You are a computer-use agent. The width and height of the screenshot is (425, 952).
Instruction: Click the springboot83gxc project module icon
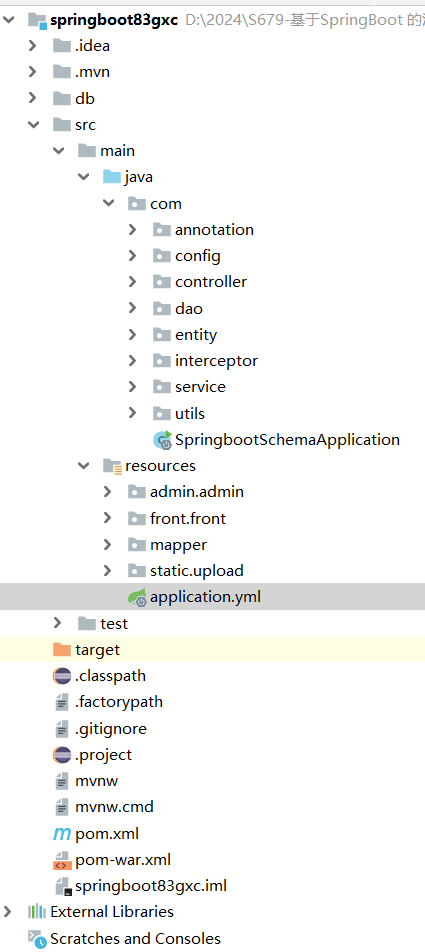pos(37,20)
